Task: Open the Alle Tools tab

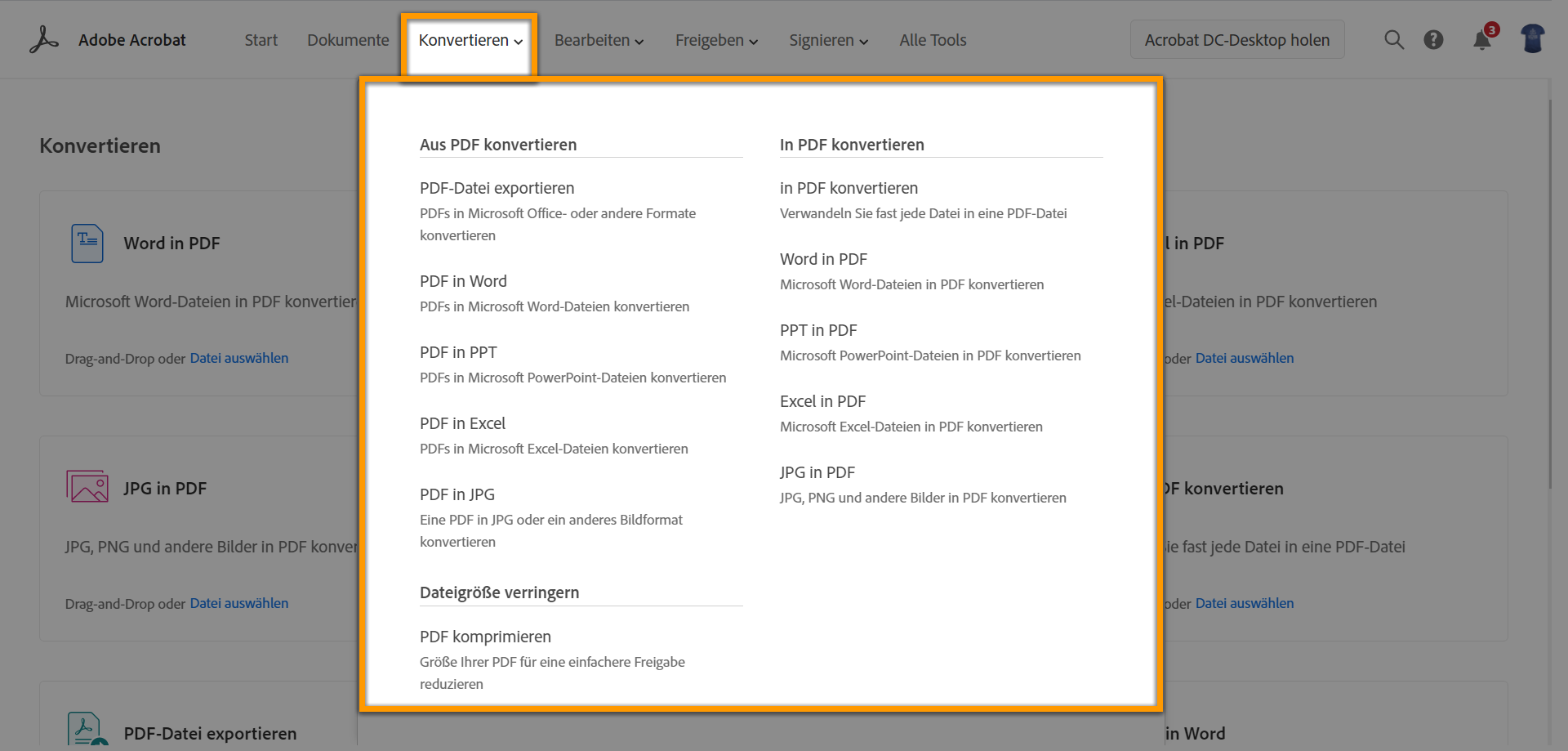Action: tap(933, 40)
